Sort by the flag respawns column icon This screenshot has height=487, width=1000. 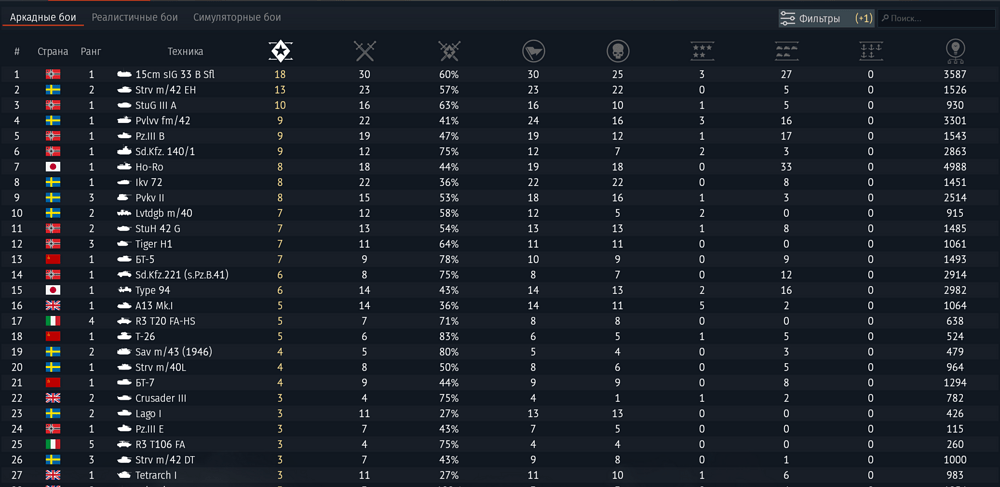click(x=533, y=51)
